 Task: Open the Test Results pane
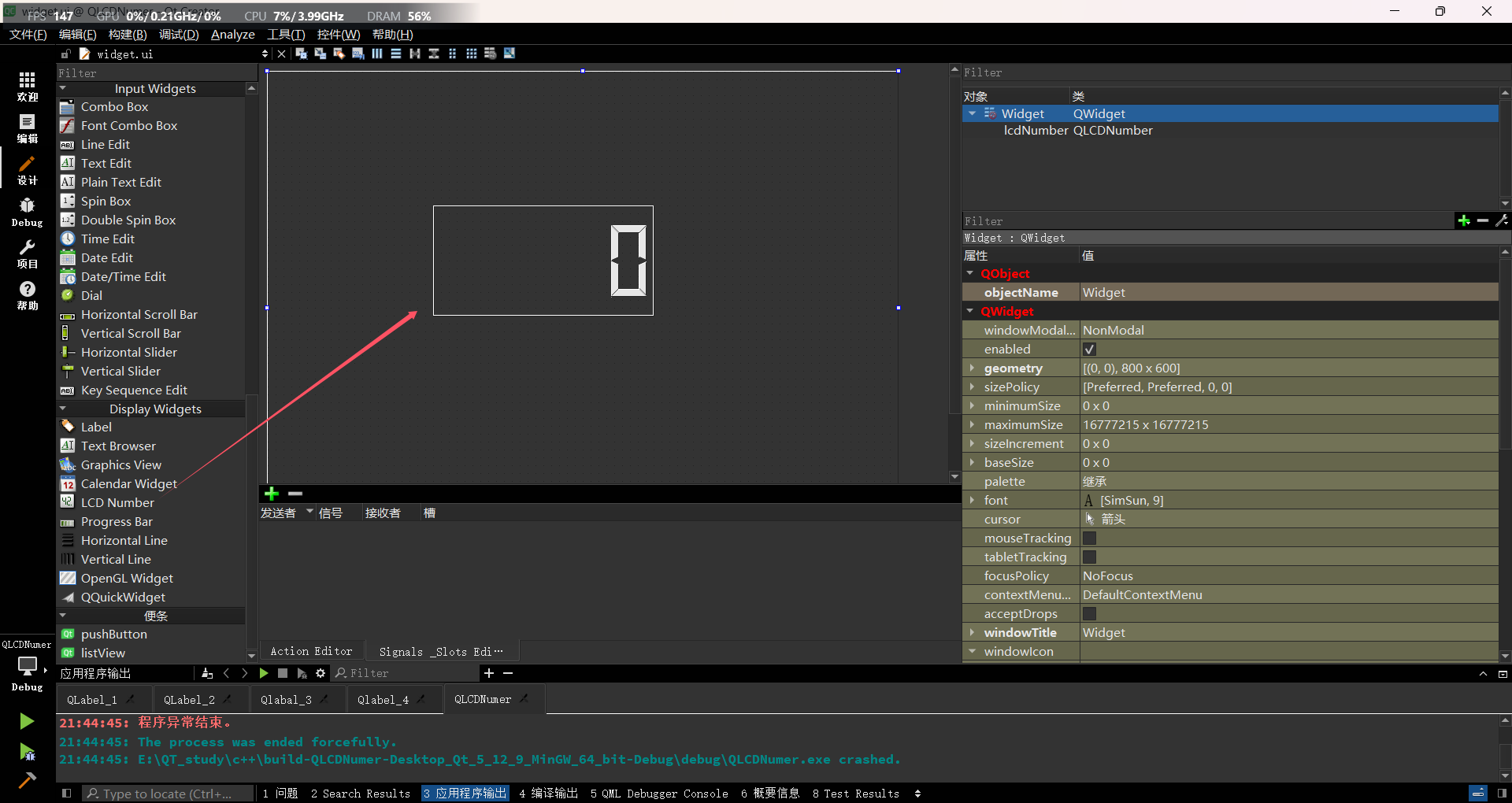[856, 794]
